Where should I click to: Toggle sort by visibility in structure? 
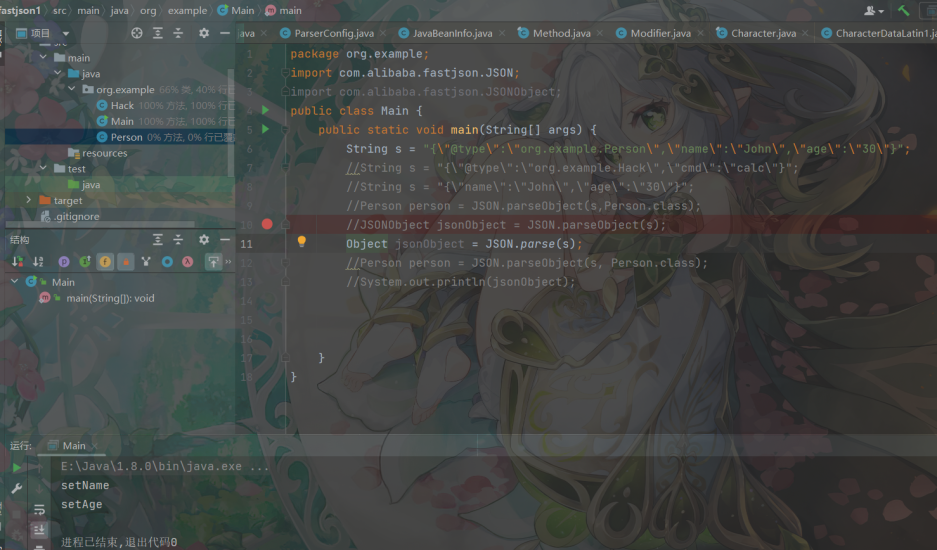tap(18, 262)
